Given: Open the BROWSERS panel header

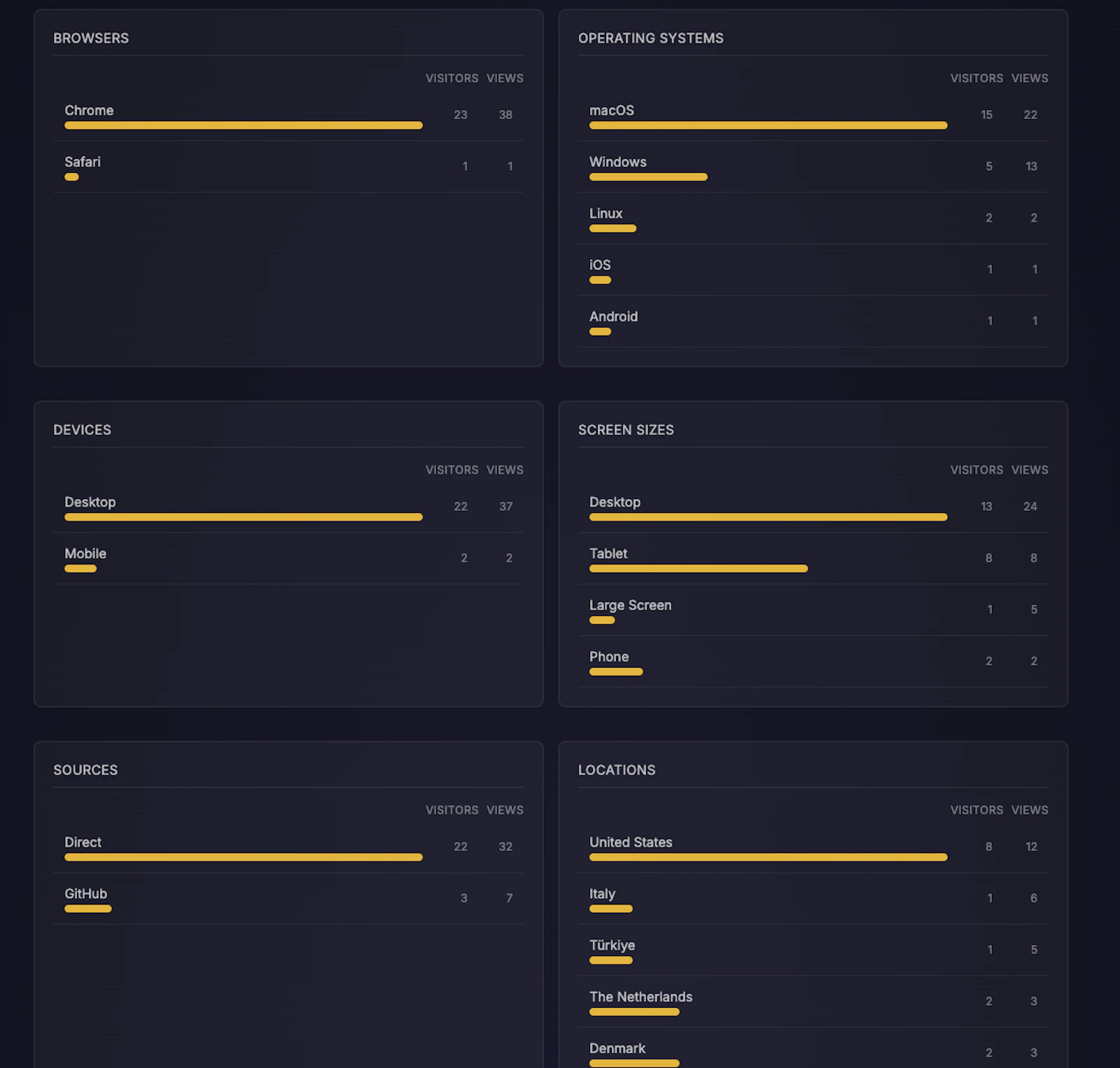Looking at the screenshot, I should coord(91,38).
